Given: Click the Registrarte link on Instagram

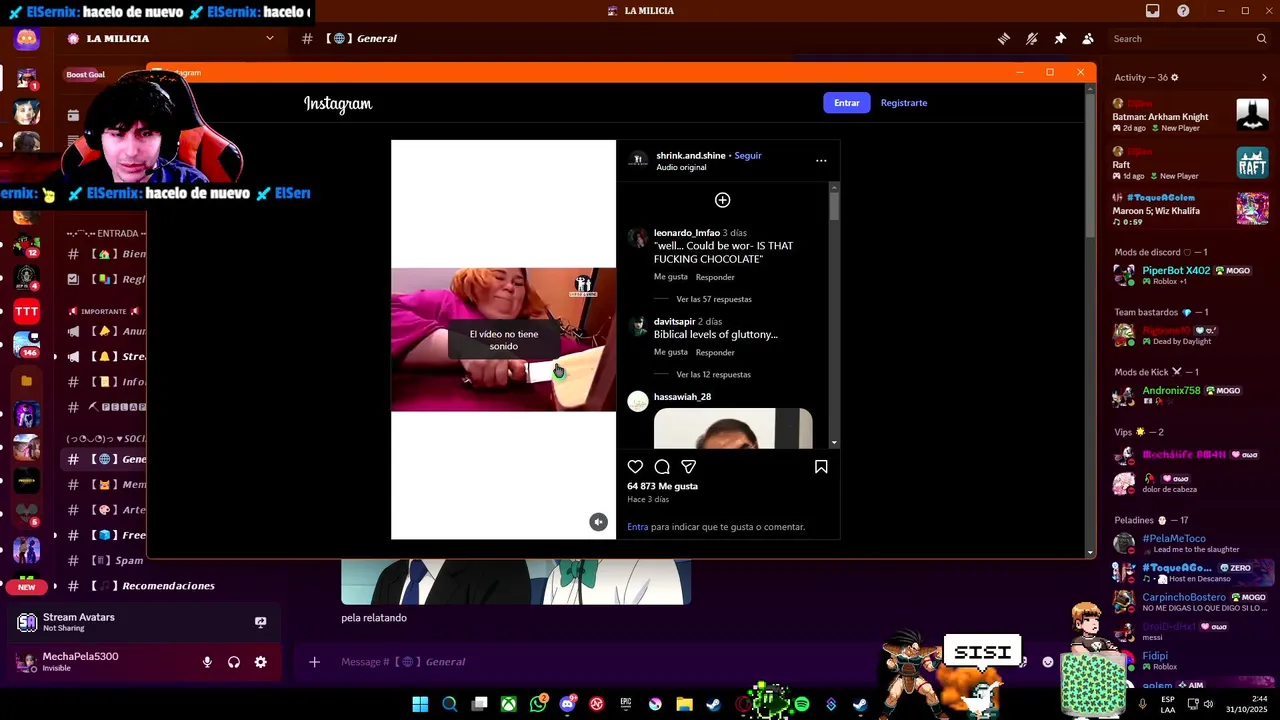Looking at the screenshot, I should click(904, 103).
